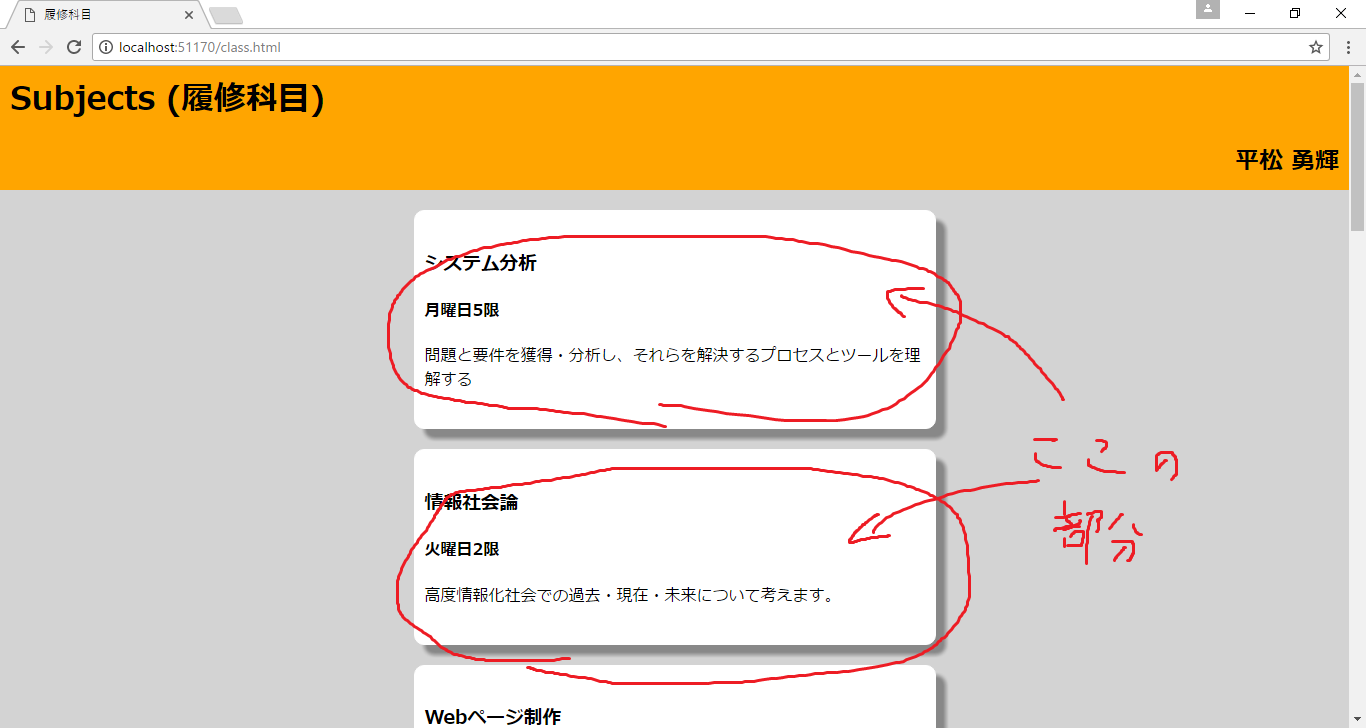
Task: Click the browser back navigation arrow
Action: [17, 47]
